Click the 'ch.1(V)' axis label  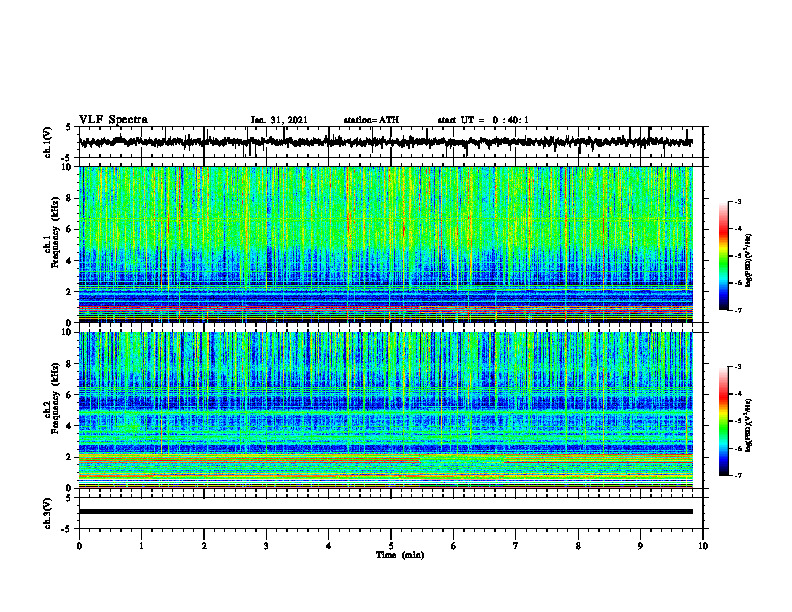tap(48, 142)
